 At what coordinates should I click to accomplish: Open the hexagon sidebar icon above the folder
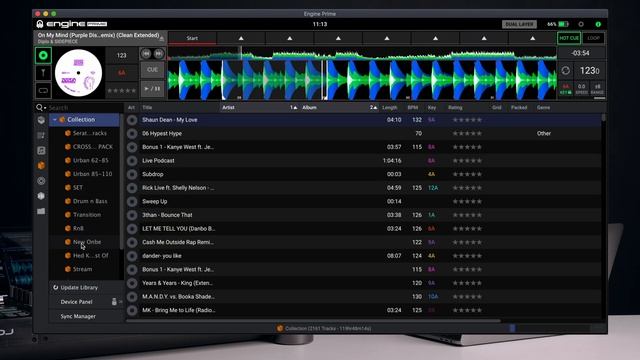pyautogui.click(x=41, y=196)
